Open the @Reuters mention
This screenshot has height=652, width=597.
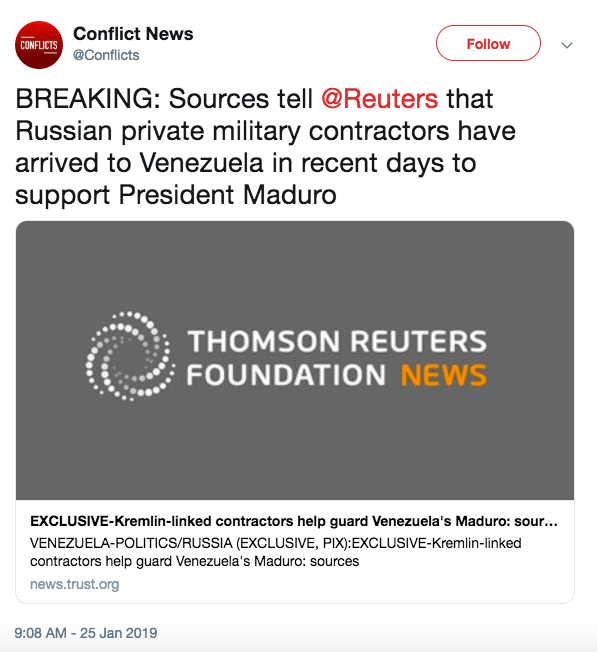(x=380, y=99)
